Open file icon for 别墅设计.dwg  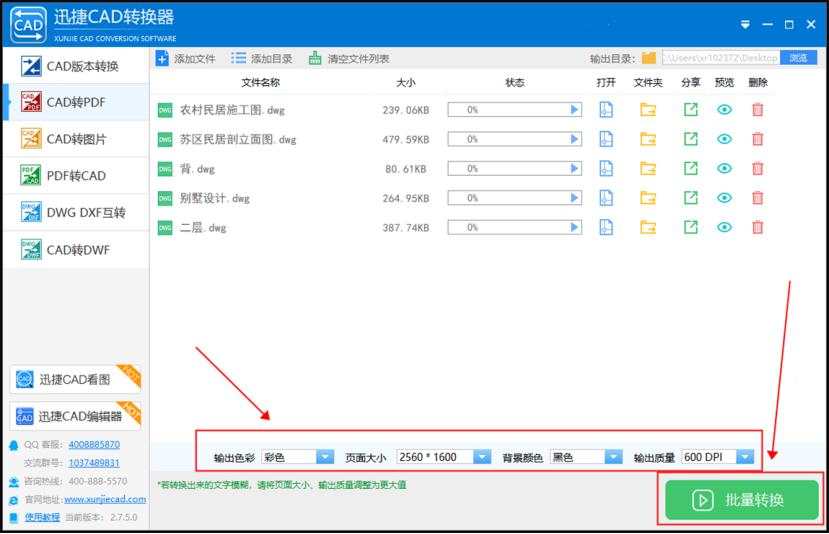606,198
